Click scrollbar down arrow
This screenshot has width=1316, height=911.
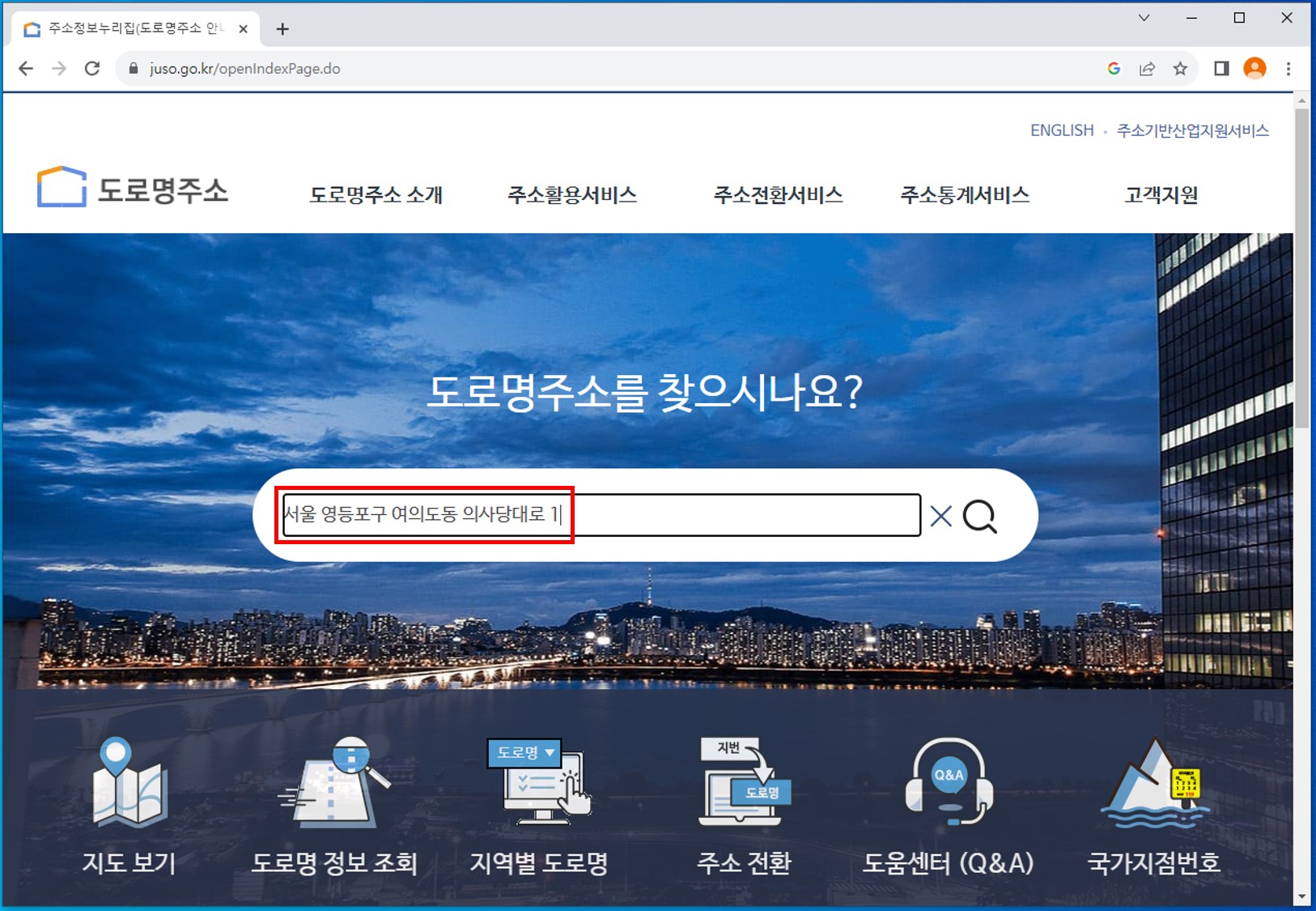[x=1301, y=896]
